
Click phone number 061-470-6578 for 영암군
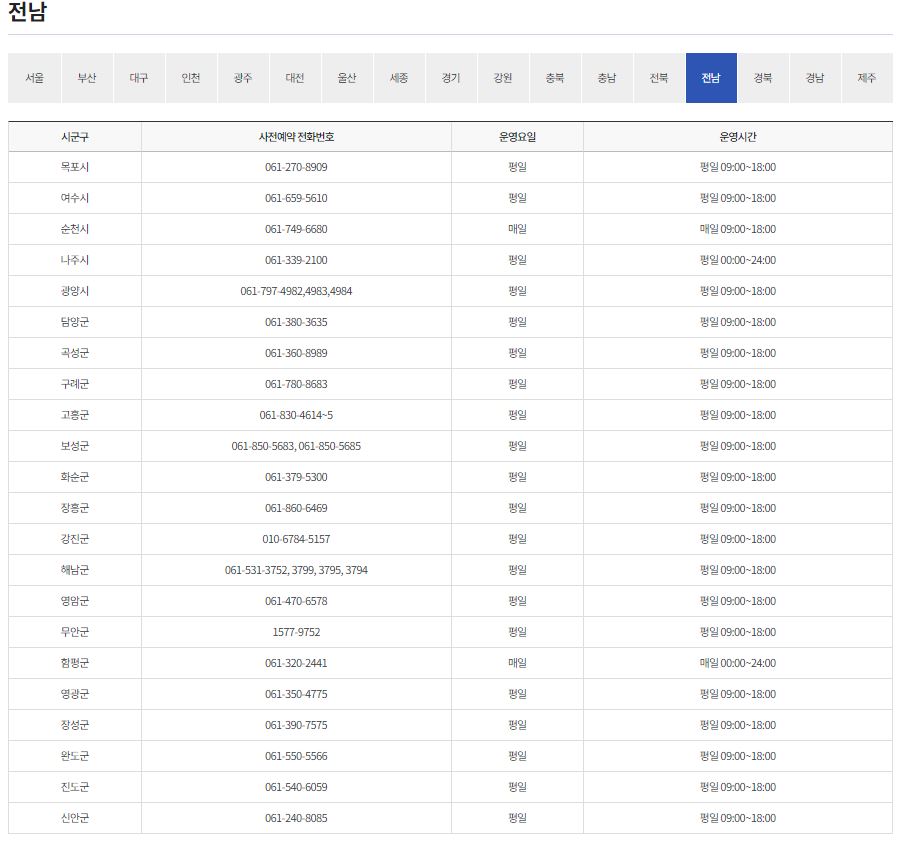[x=296, y=602]
